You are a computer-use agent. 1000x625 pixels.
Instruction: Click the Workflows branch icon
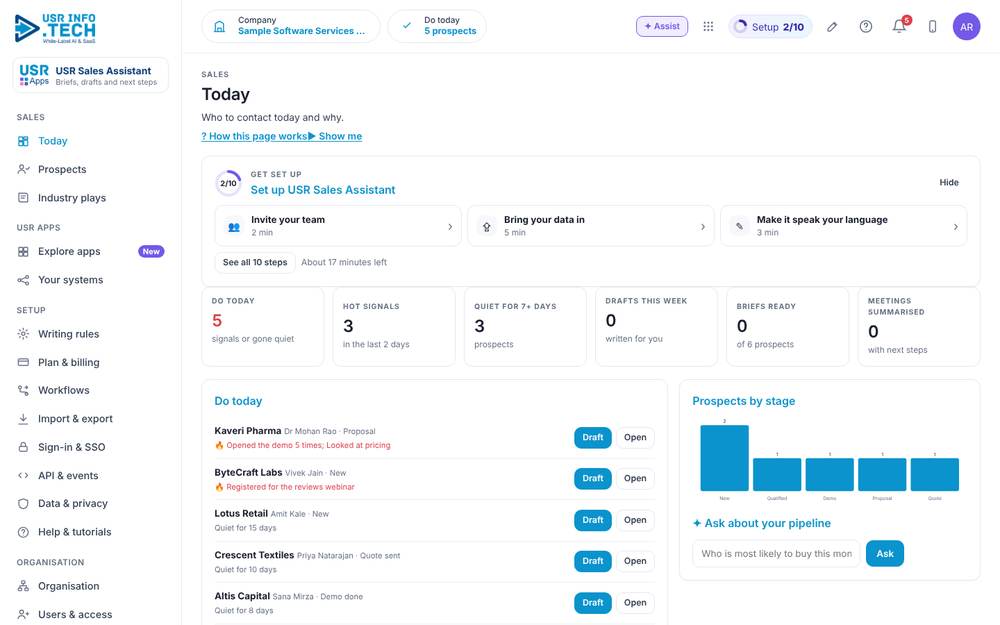click(23, 390)
